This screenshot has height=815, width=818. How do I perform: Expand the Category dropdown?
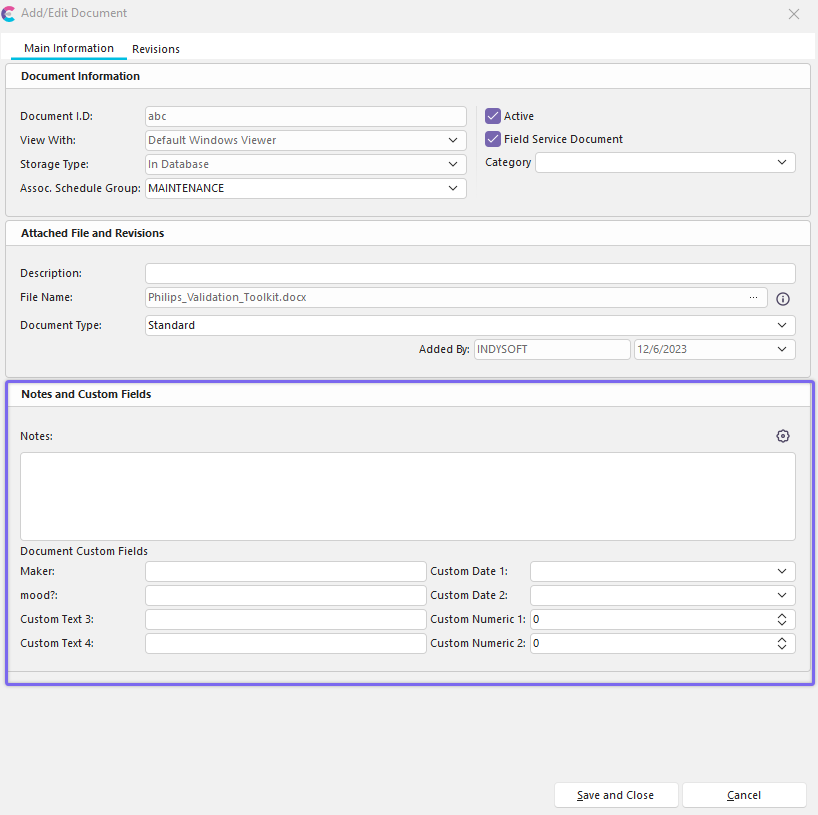click(x=781, y=162)
